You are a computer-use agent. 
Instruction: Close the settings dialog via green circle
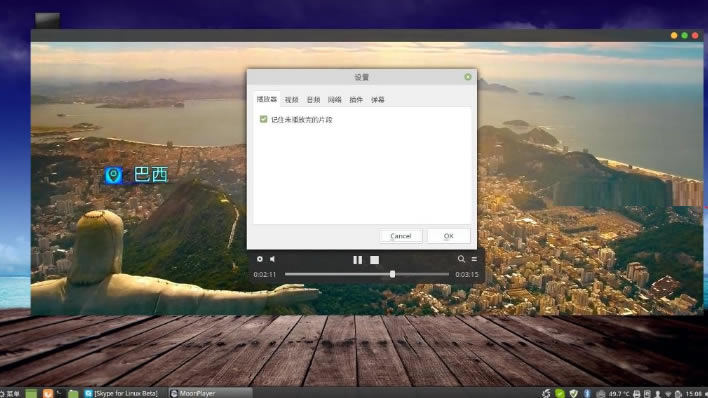468,77
